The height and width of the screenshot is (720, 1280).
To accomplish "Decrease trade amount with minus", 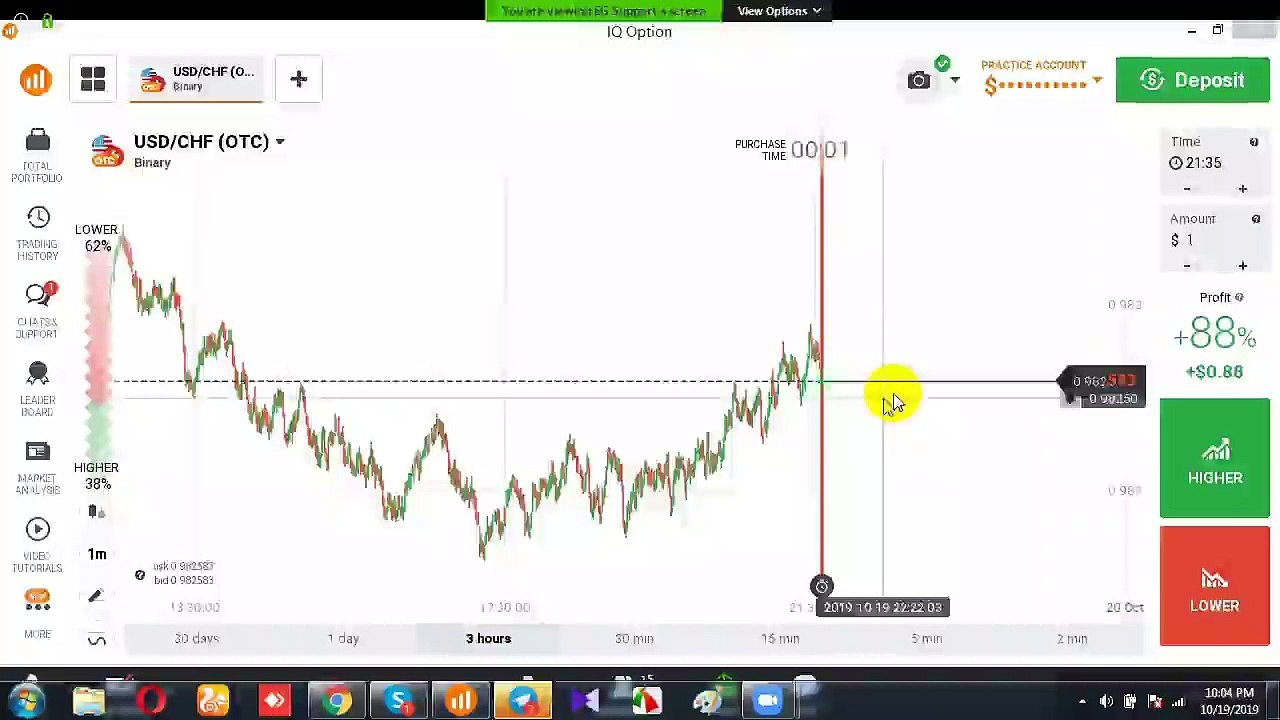I will coord(1187,266).
